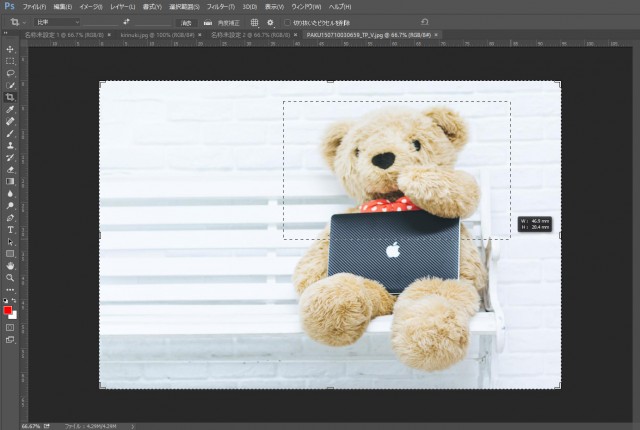Open the crop ratio preset dropdown
Screen dimensions: 640x430
click(56, 21)
